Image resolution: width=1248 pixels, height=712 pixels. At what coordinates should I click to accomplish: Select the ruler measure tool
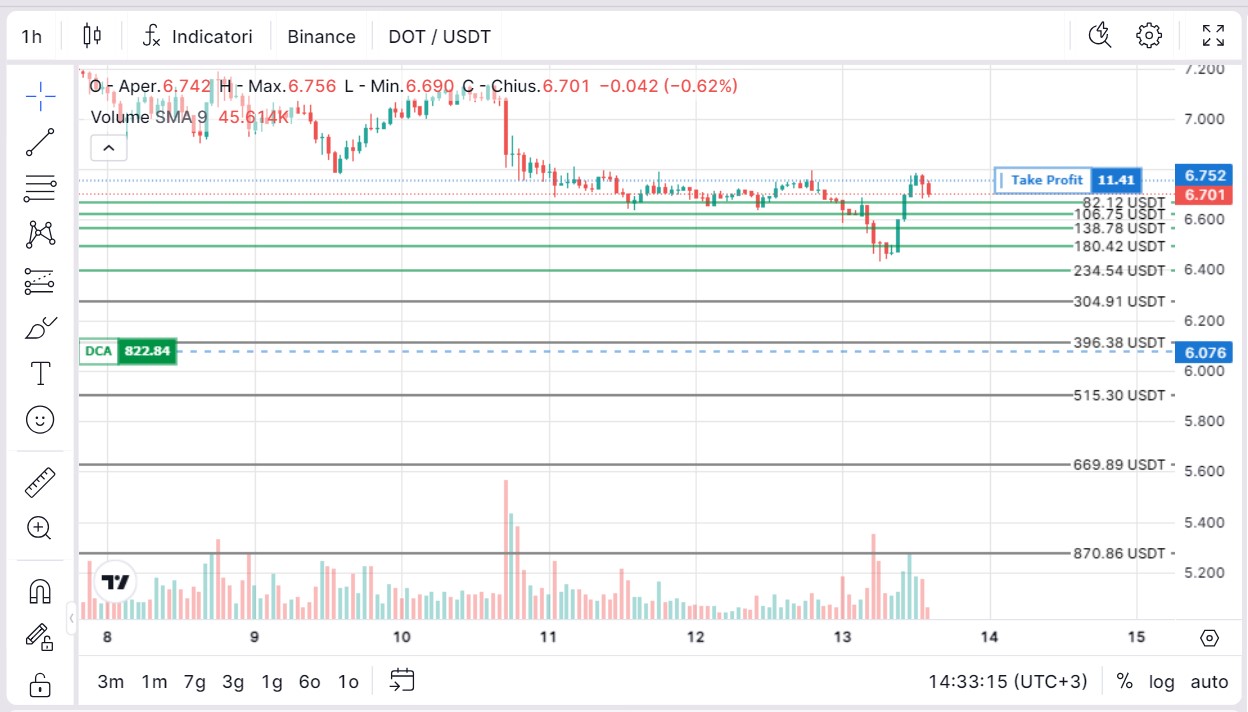click(x=40, y=483)
